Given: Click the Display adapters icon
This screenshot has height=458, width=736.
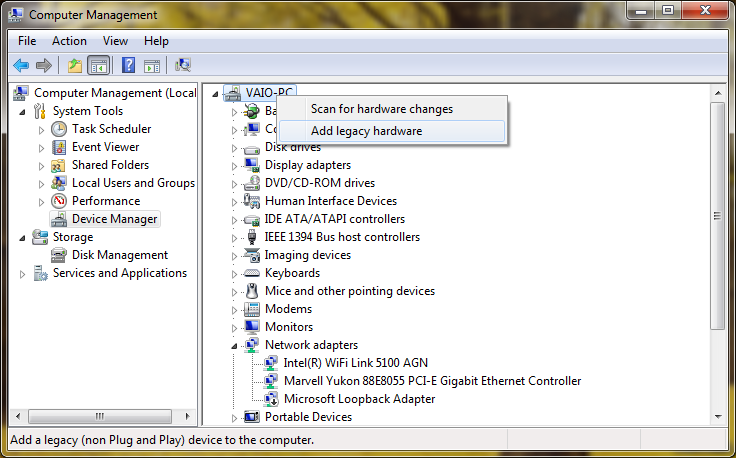Looking at the screenshot, I should point(252,165).
